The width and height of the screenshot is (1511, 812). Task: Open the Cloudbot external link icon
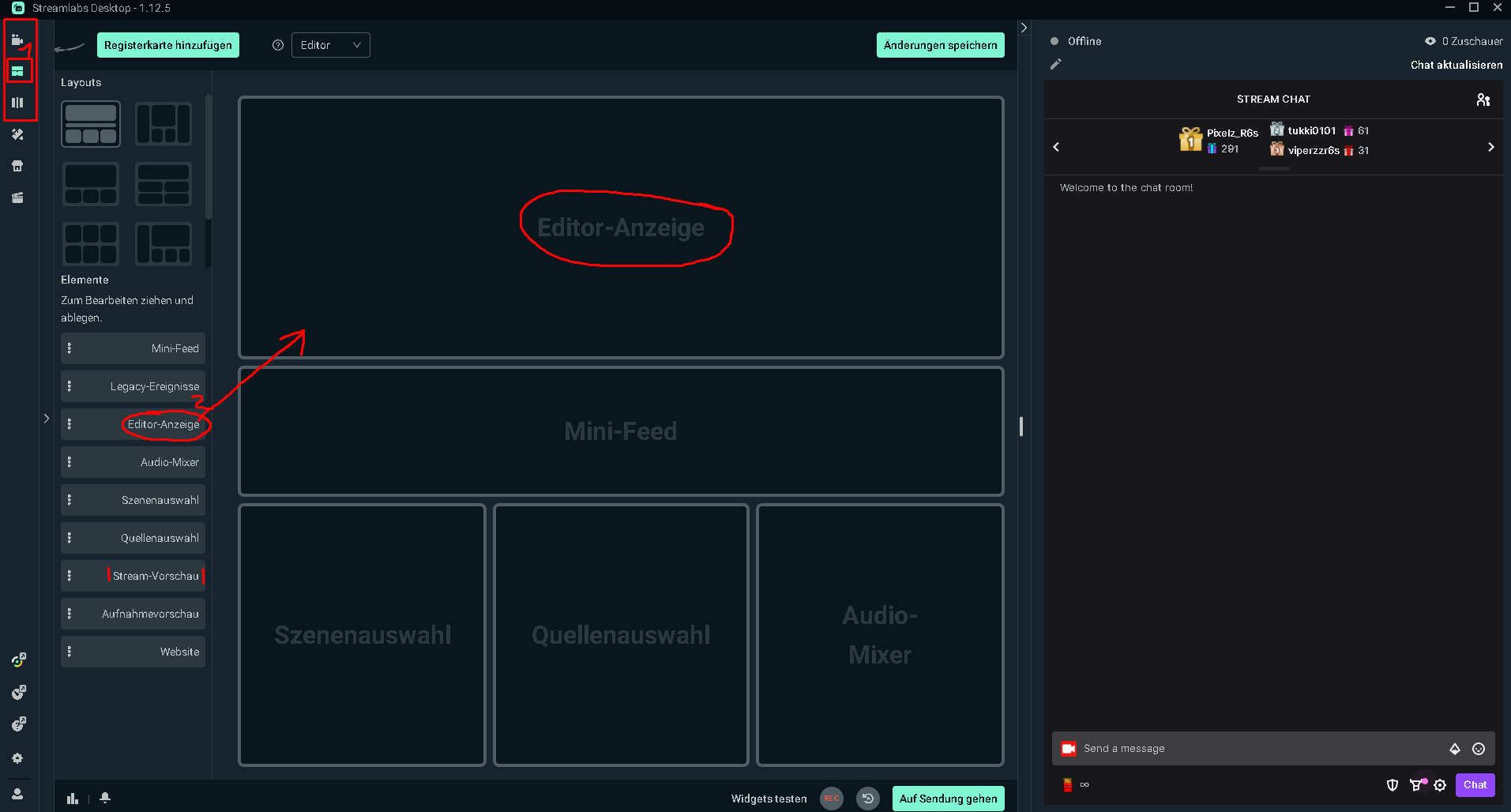point(18,692)
